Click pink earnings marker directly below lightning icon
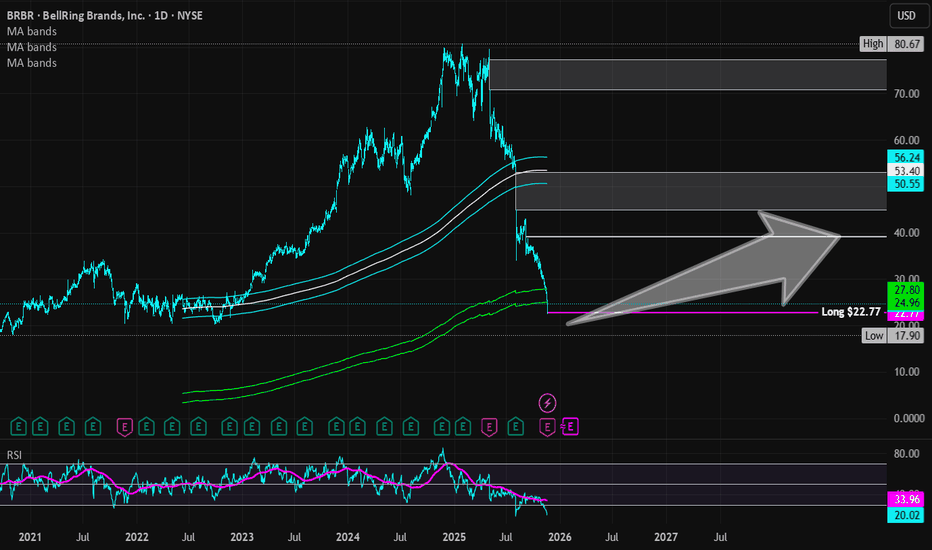 coord(547,427)
